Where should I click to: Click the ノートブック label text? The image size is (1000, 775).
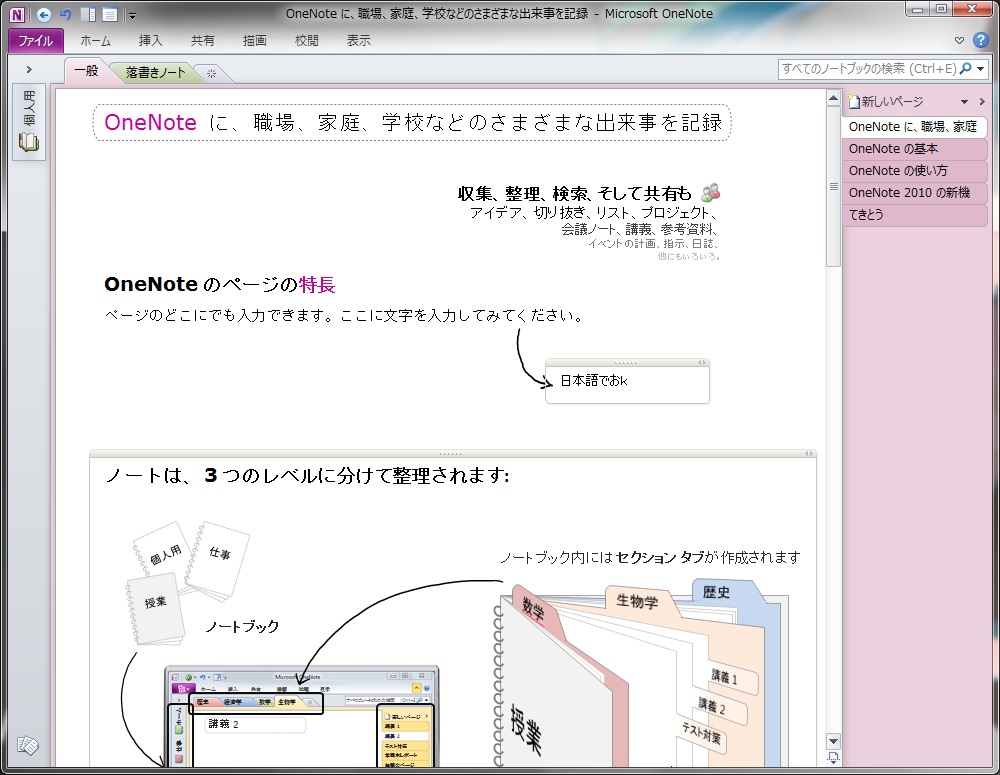[242, 626]
